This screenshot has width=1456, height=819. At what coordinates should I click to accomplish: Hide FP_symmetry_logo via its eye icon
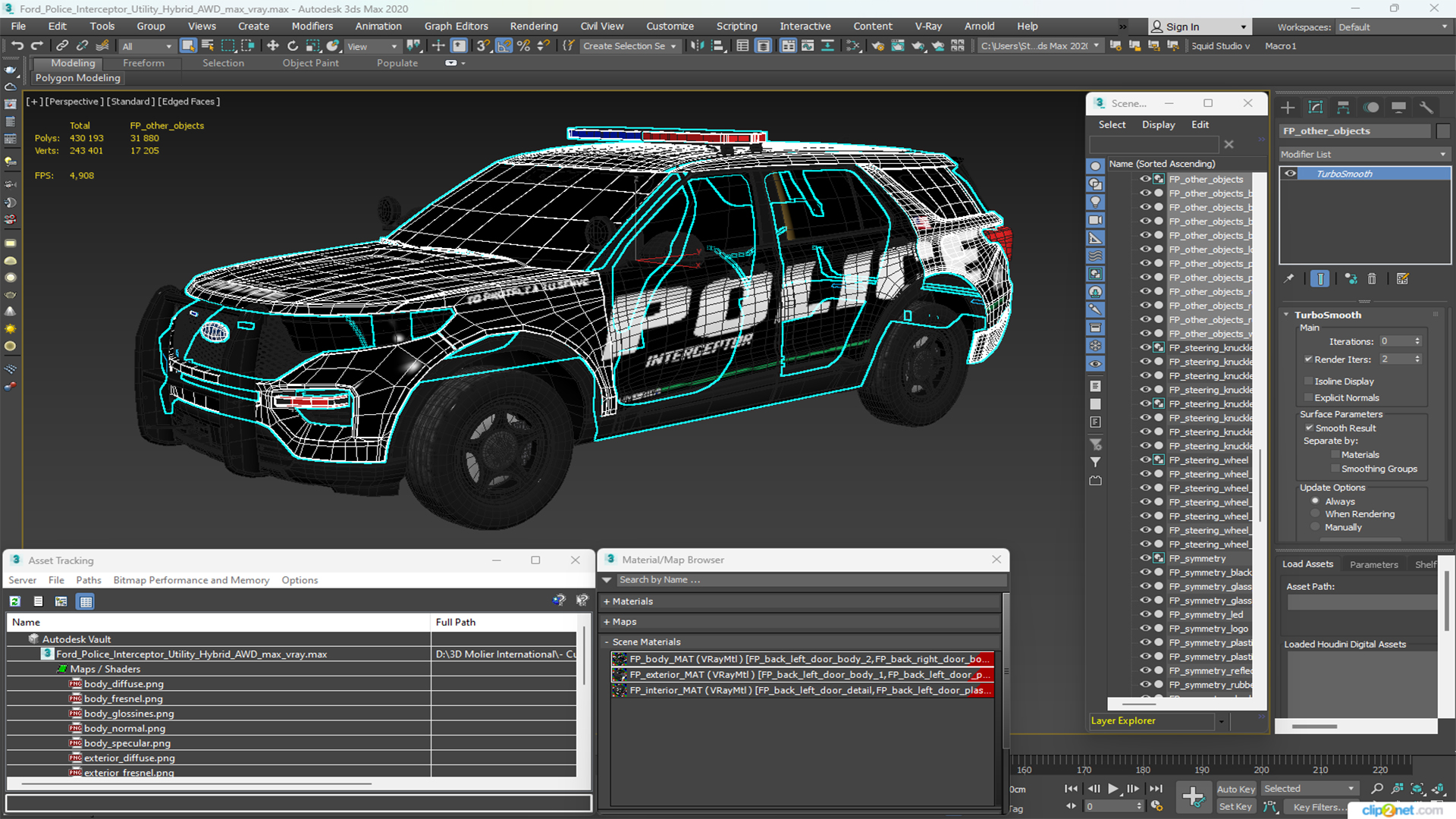1145,629
